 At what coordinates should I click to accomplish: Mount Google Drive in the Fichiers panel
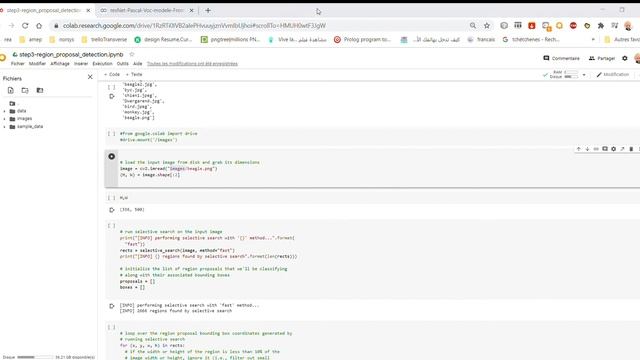tap(40, 90)
